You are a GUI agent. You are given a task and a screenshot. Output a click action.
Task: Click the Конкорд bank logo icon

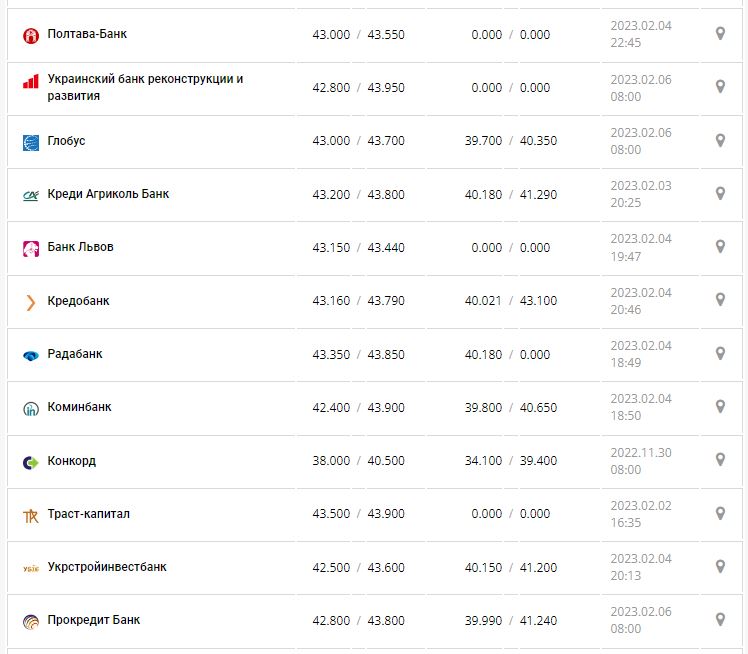click(30, 462)
